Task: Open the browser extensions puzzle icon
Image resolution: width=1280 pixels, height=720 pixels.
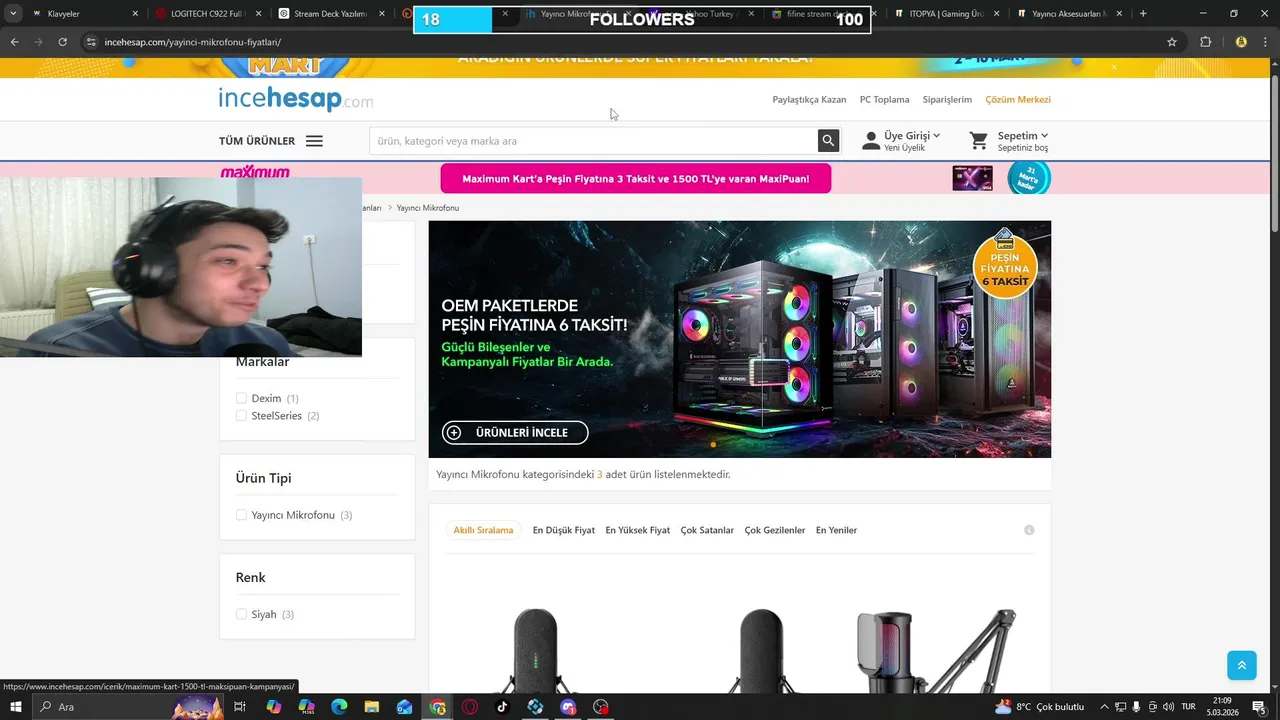Action: (x=1205, y=42)
